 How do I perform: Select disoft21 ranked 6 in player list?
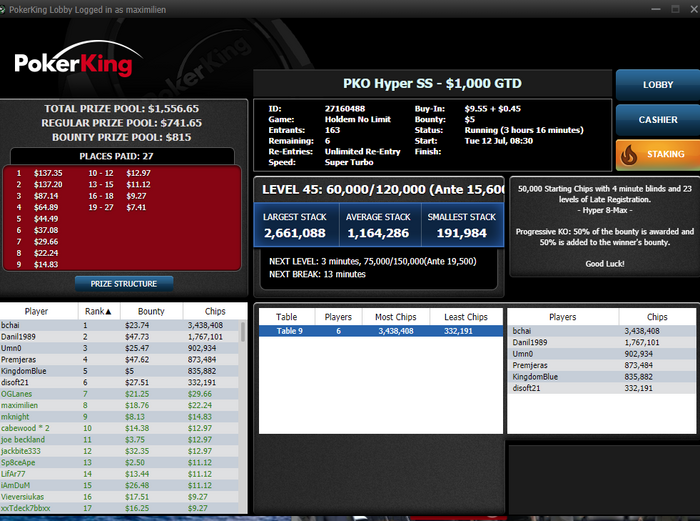click(x=120, y=383)
